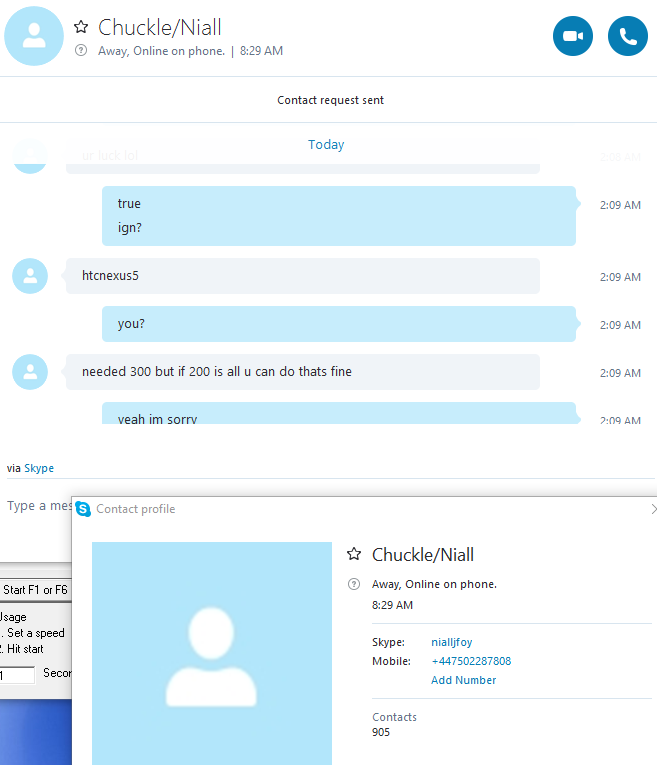Open the via Skype dropdown link
The width and height of the screenshot is (657, 765).
(x=39, y=468)
